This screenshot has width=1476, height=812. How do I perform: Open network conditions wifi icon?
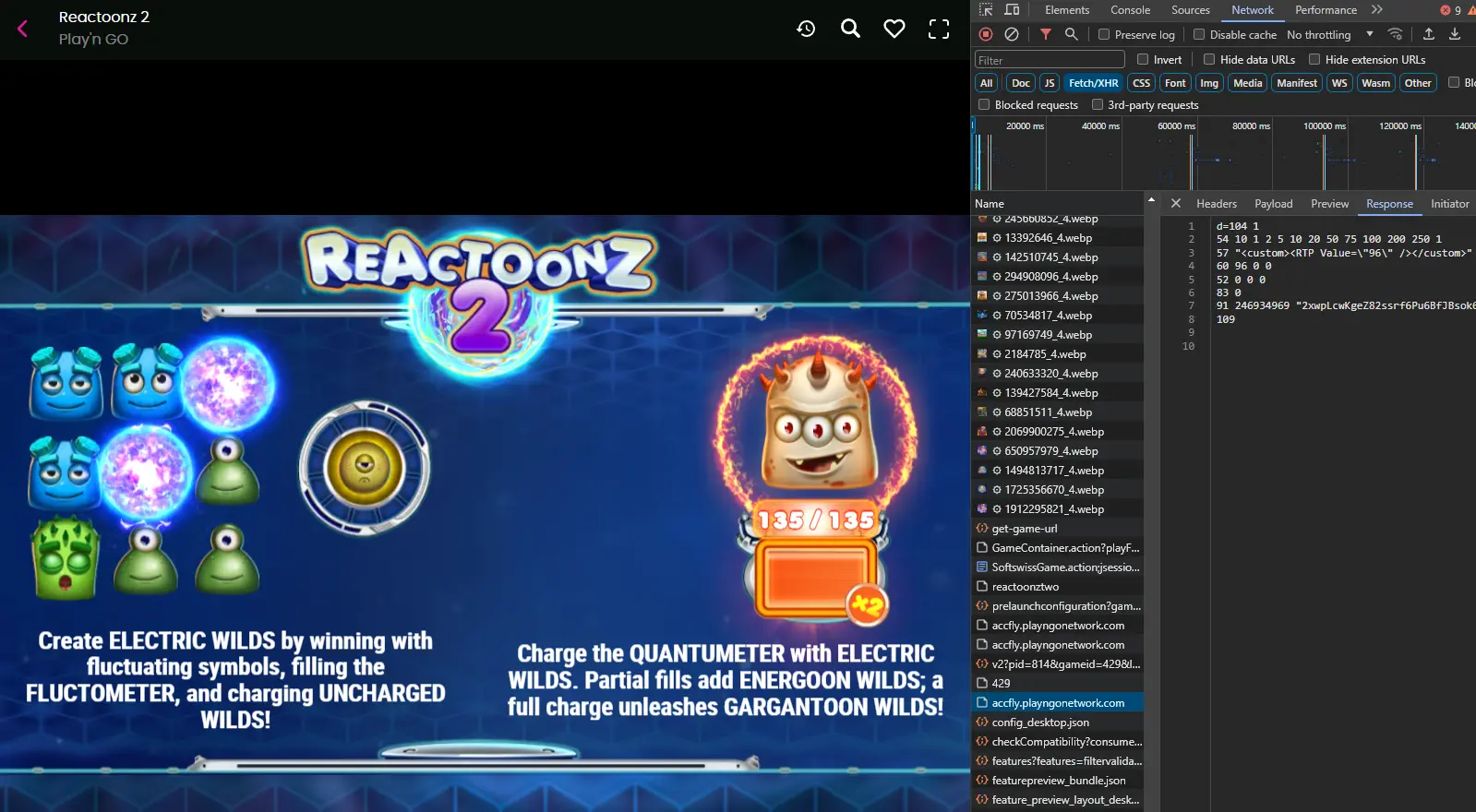pyautogui.click(x=1395, y=34)
